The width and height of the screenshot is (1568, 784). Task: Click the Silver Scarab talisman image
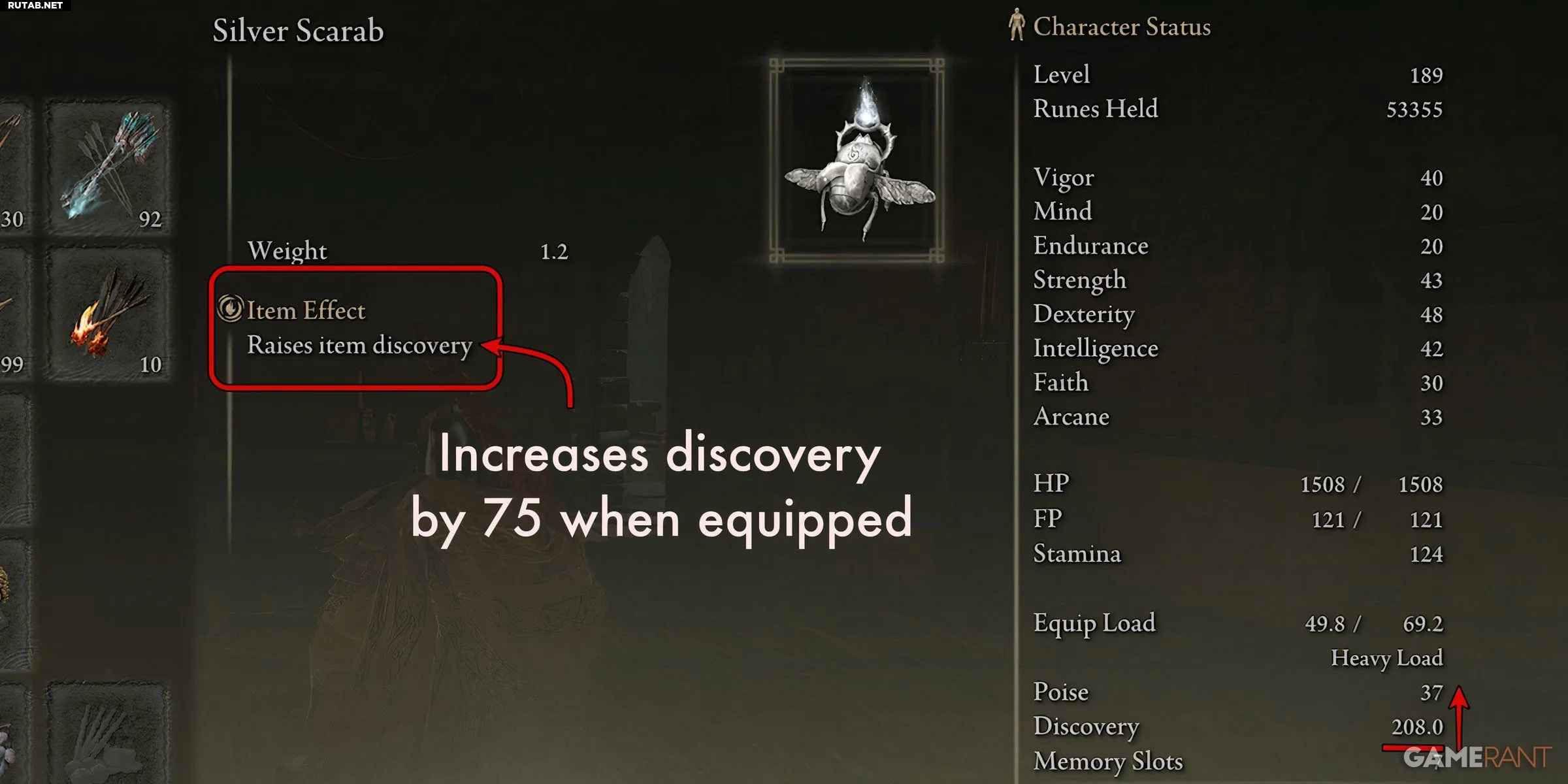(857, 161)
